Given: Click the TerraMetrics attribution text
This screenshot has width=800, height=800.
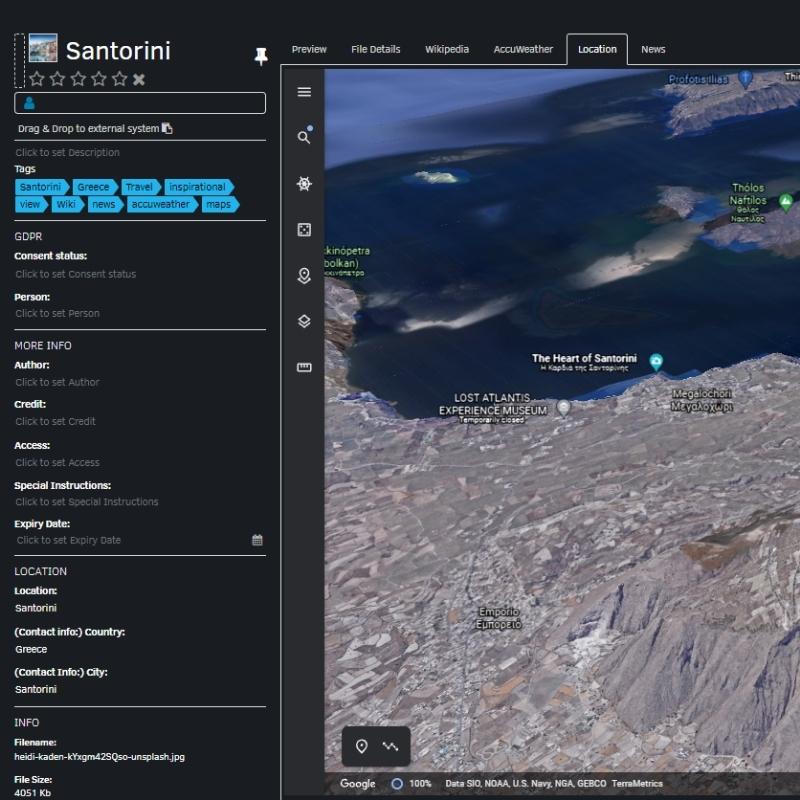Looking at the screenshot, I should [x=637, y=784].
